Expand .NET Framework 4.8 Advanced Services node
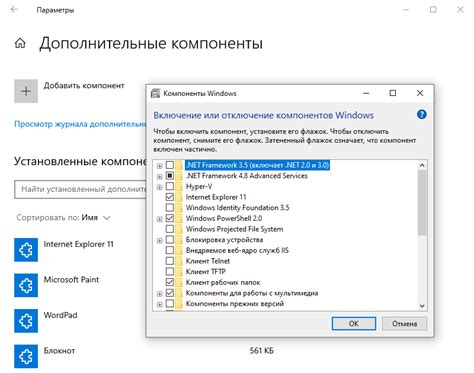 coord(160,176)
